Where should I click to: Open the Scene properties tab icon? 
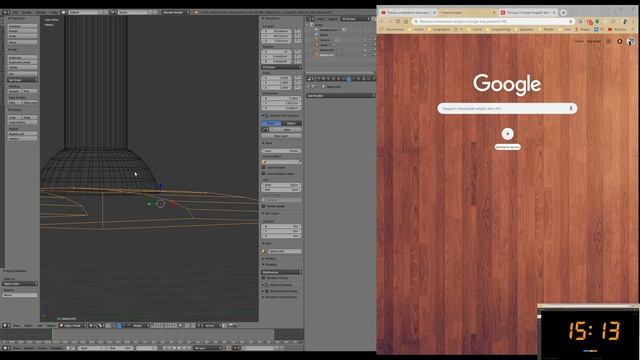tap(329, 79)
